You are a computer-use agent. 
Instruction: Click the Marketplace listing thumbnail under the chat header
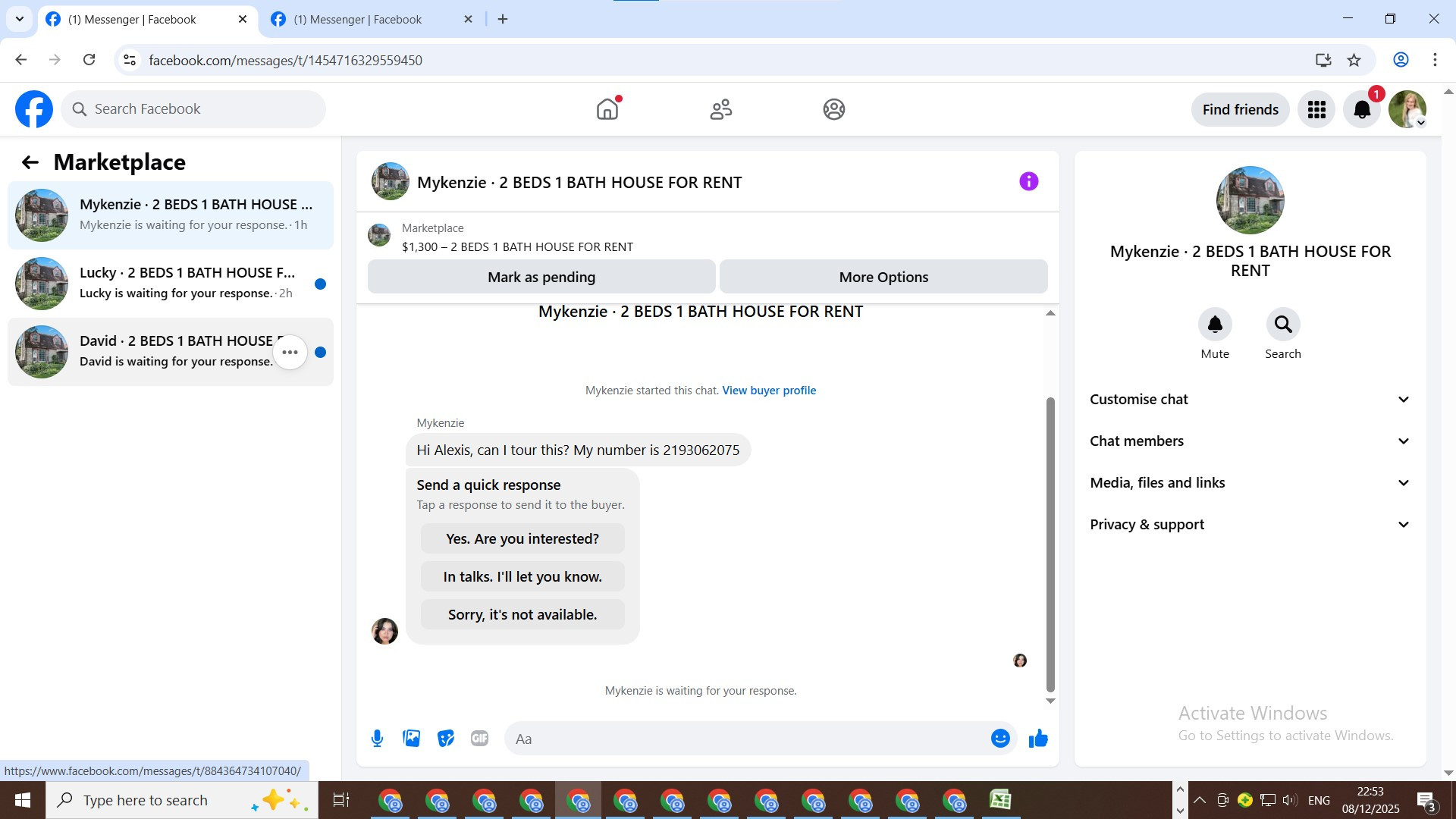tap(379, 235)
